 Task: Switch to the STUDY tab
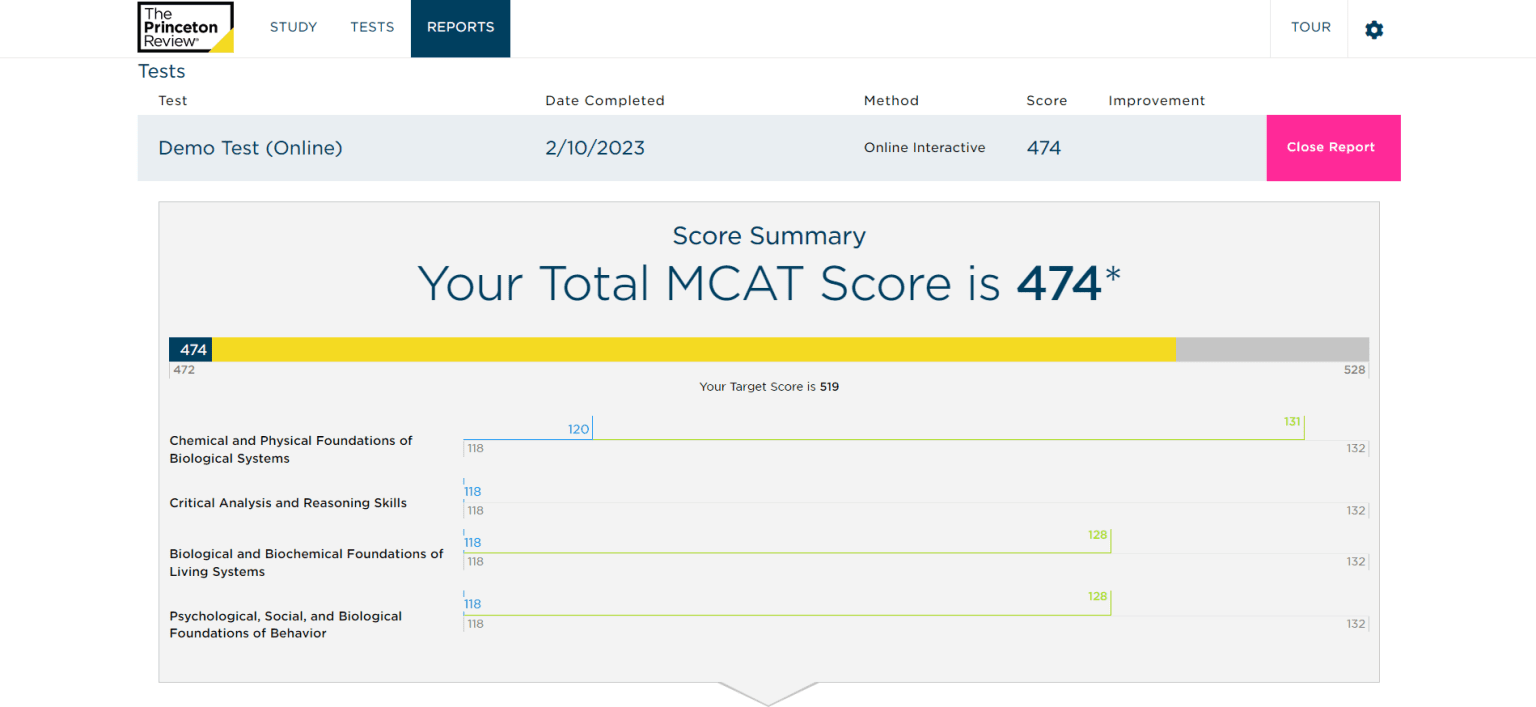tap(293, 27)
